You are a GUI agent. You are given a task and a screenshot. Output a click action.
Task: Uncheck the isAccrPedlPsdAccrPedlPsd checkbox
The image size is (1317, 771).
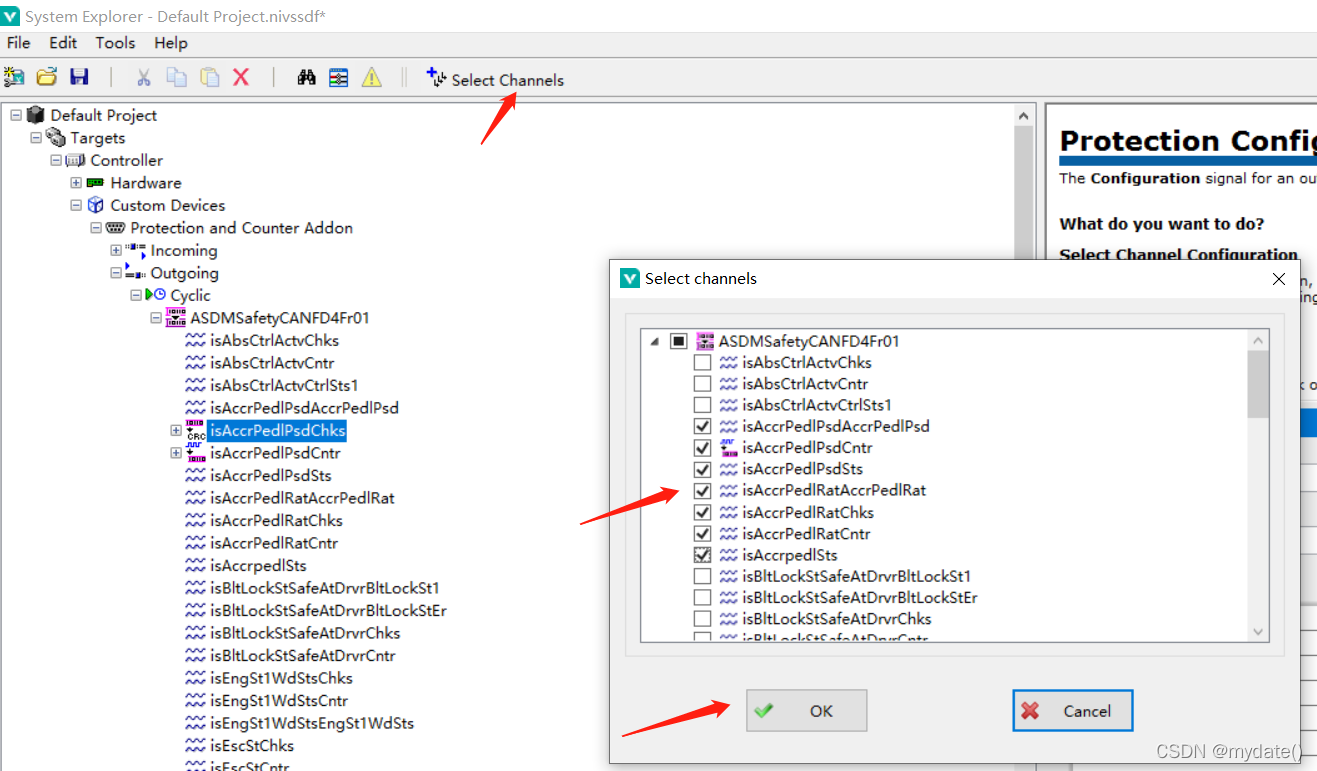click(x=702, y=426)
